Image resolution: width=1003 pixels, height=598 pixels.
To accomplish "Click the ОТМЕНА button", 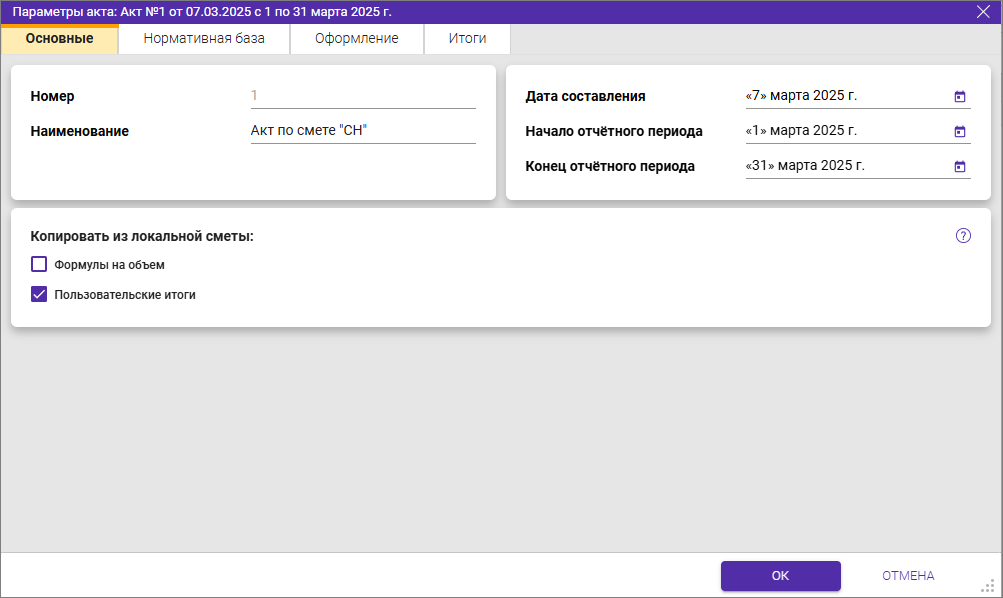I will pos(908,576).
